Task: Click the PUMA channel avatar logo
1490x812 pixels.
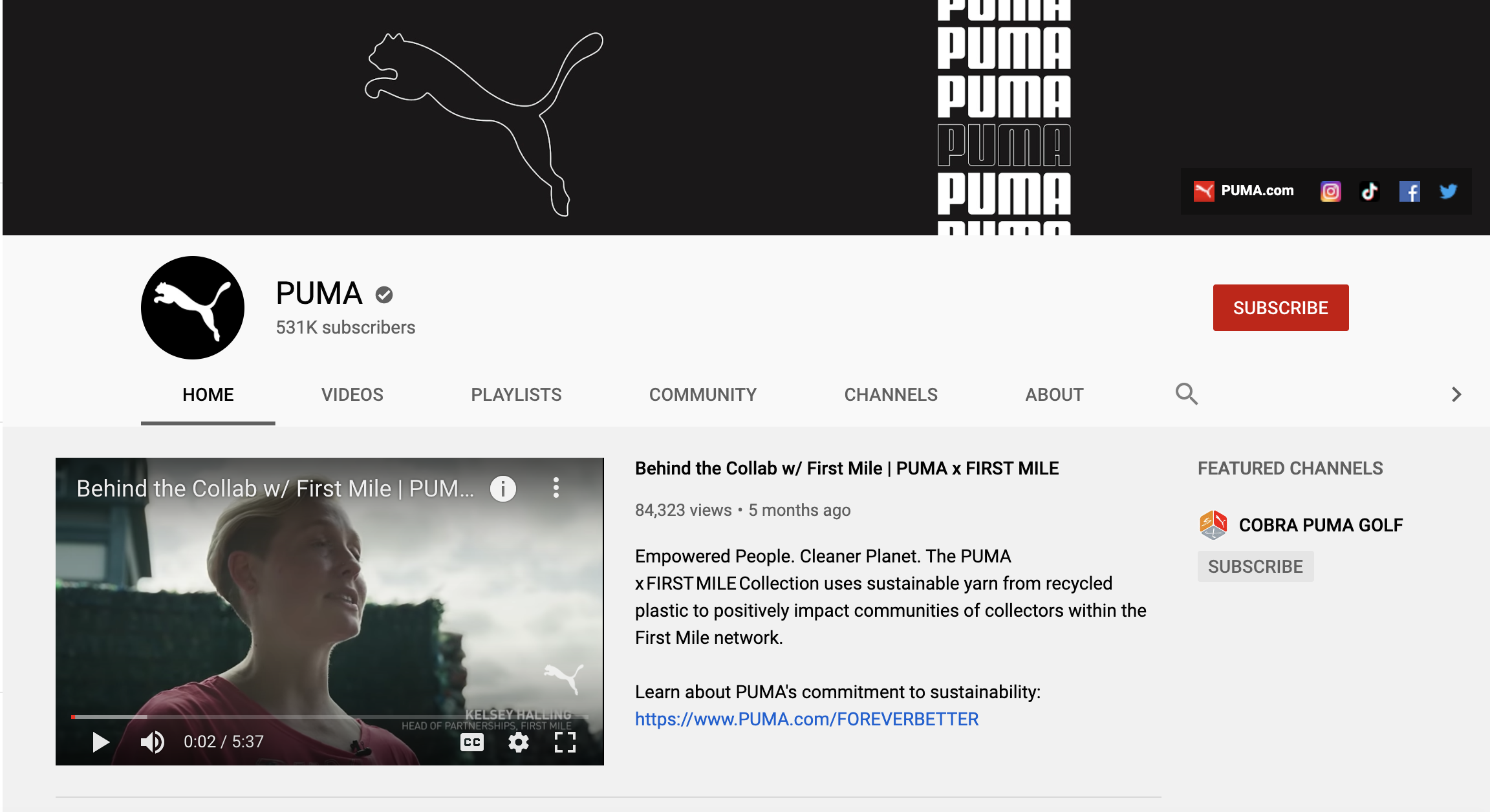Action: [x=193, y=308]
